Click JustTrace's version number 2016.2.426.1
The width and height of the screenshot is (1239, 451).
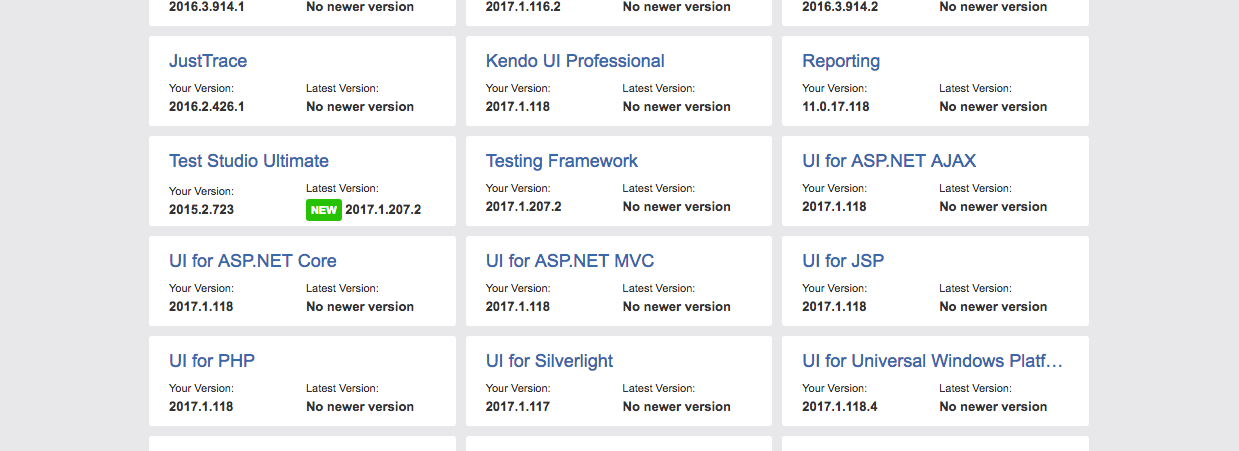[x=207, y=107]
